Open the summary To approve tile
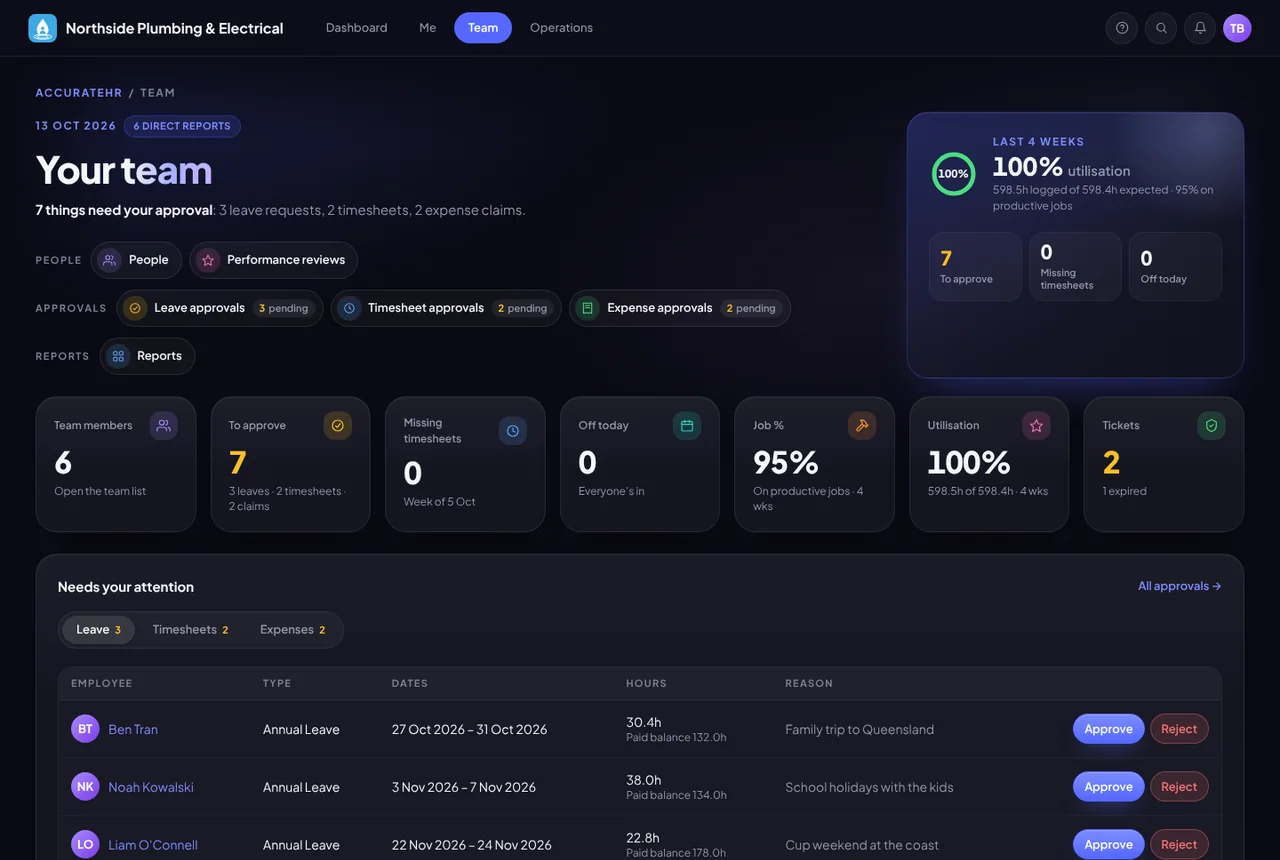This screenshot has height=860, width=1280. point(975,267)
